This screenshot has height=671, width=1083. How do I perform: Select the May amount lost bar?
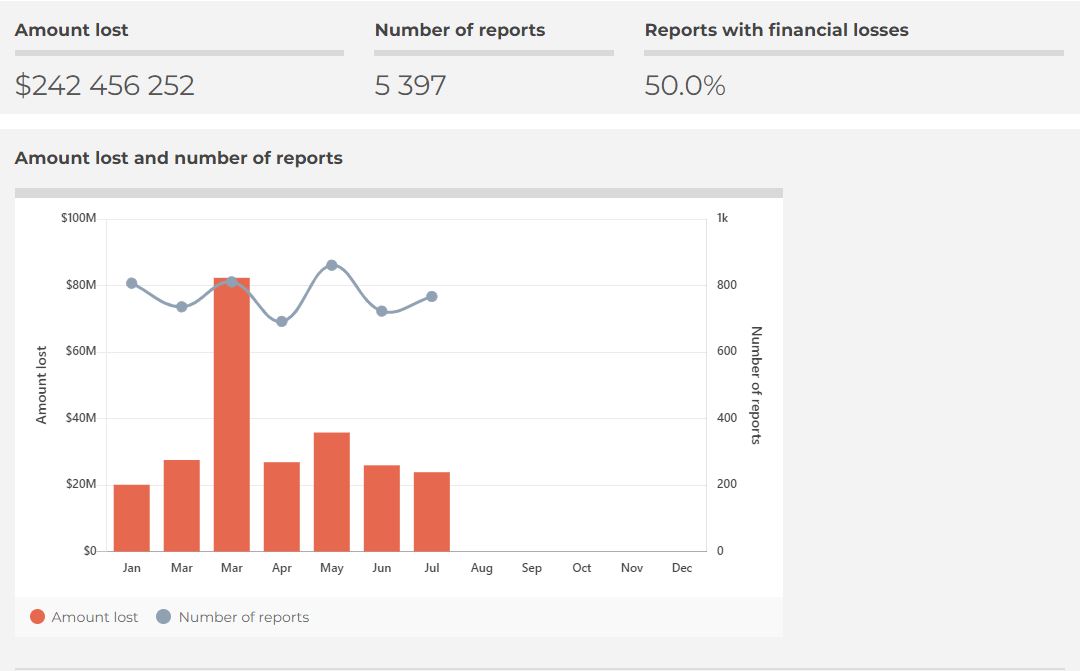[x=332, y=492]
